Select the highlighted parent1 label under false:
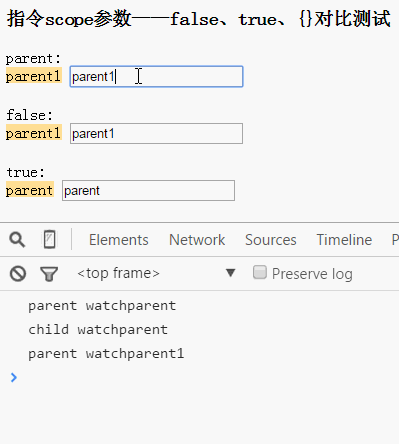399x444 pixels. point(34,133)
